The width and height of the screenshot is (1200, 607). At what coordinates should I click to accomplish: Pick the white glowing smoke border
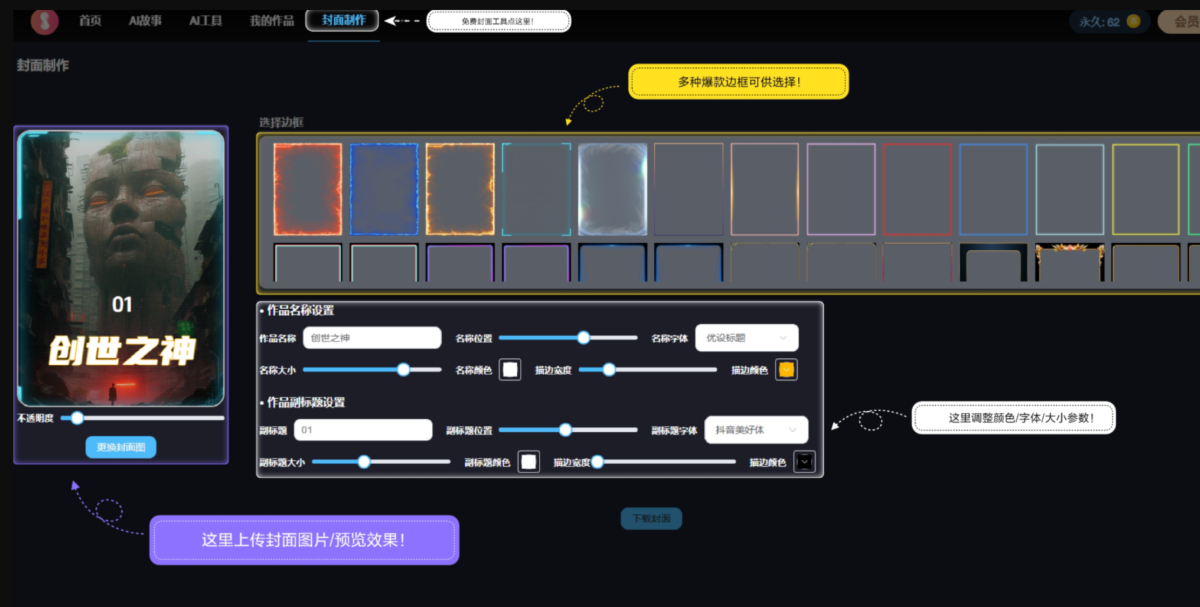coord(612,189)
